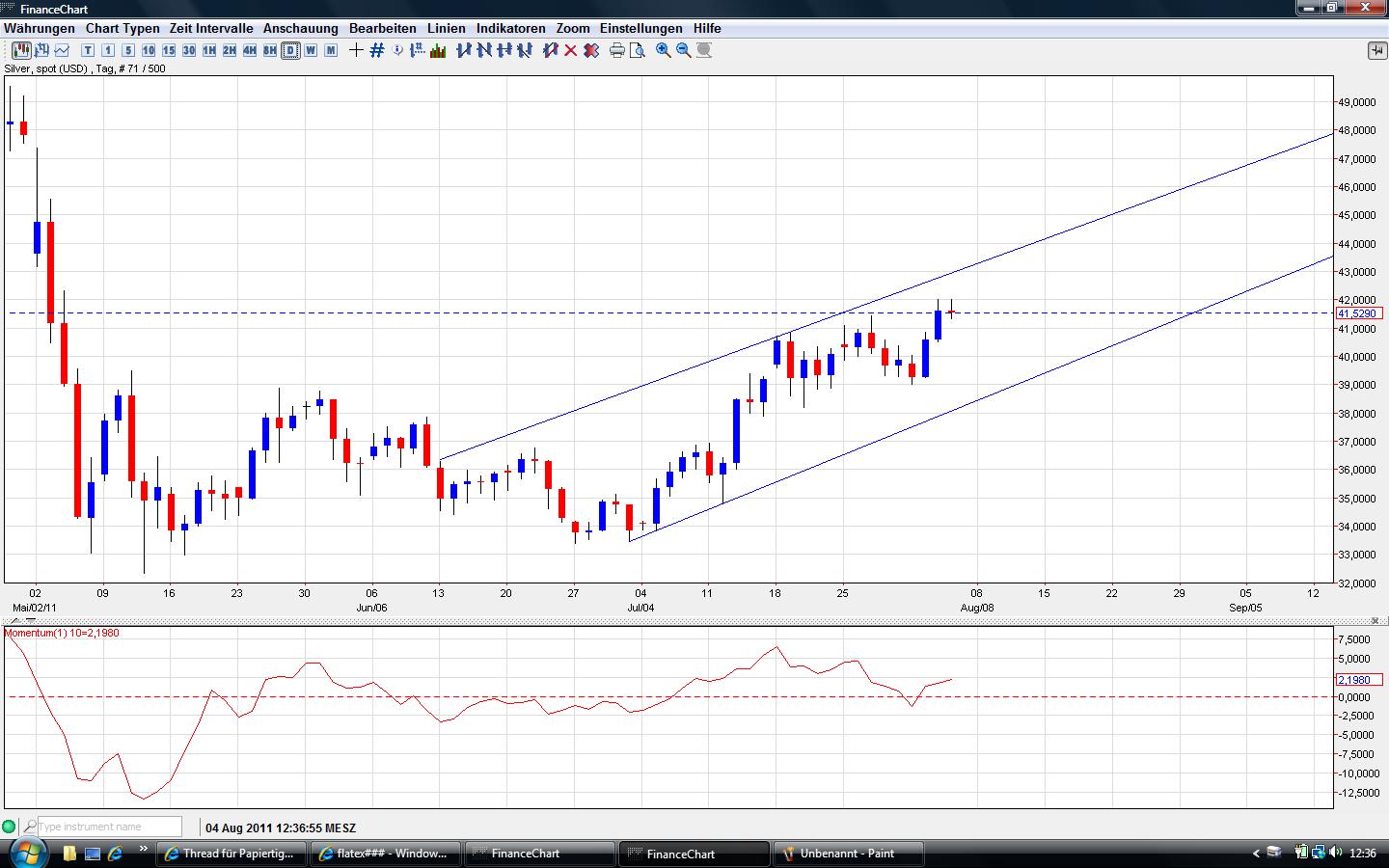Activate the crosshair cursor tool
1389x868 pixels.
pos(356,50)
